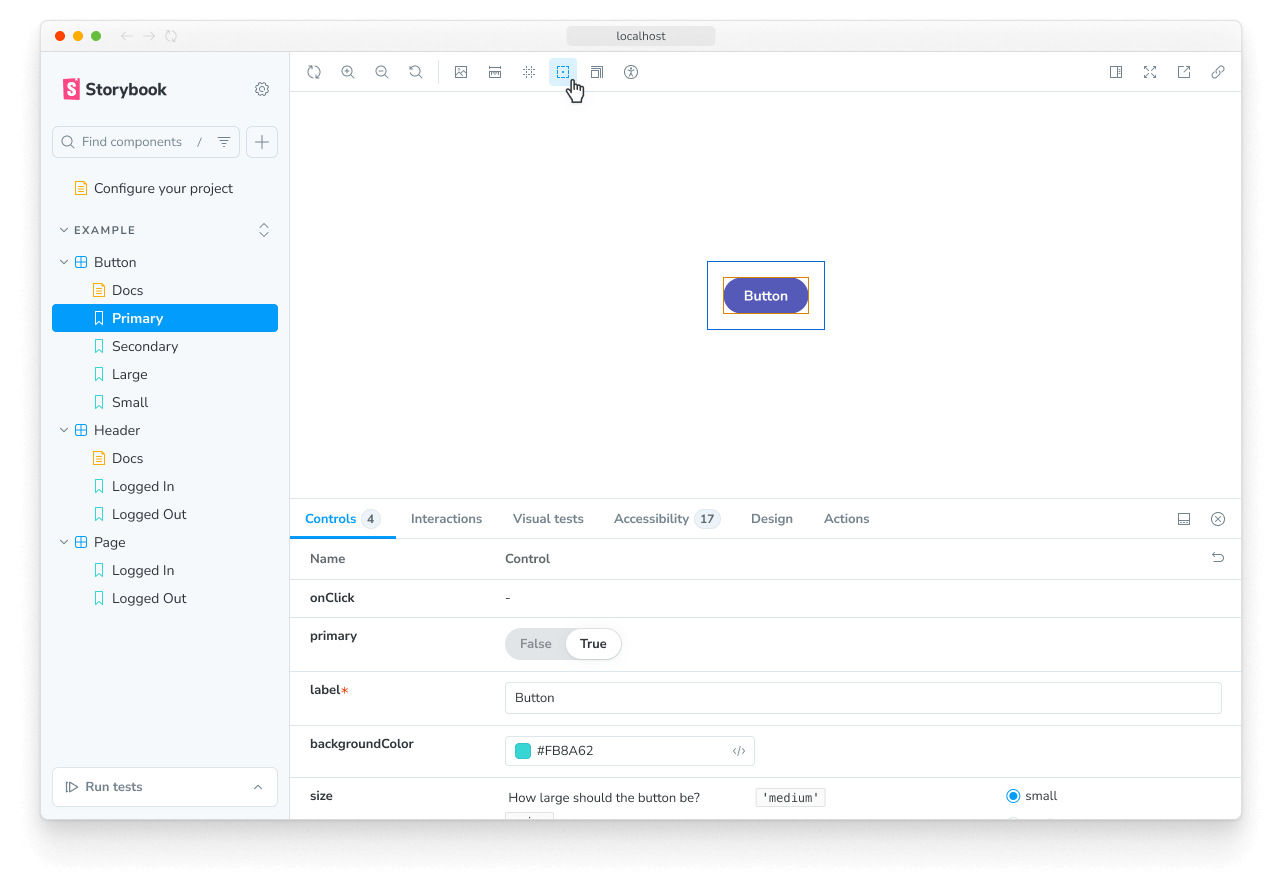Select the Zoom in tool
The width and height of the screenshot is (1282, 890).
pyautogui.click(x=347, y=71)
